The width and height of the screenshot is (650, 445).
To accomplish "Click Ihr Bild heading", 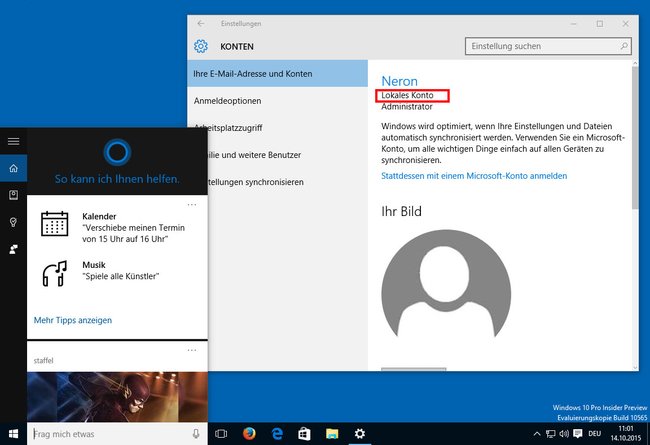I will click(x=401, y=211).
